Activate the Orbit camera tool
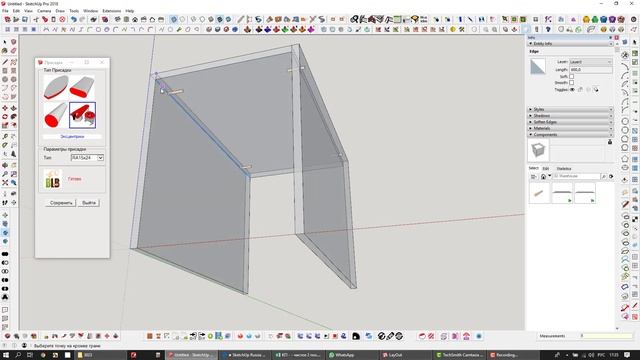Screen dimensions: 640x360 (5, 165)
